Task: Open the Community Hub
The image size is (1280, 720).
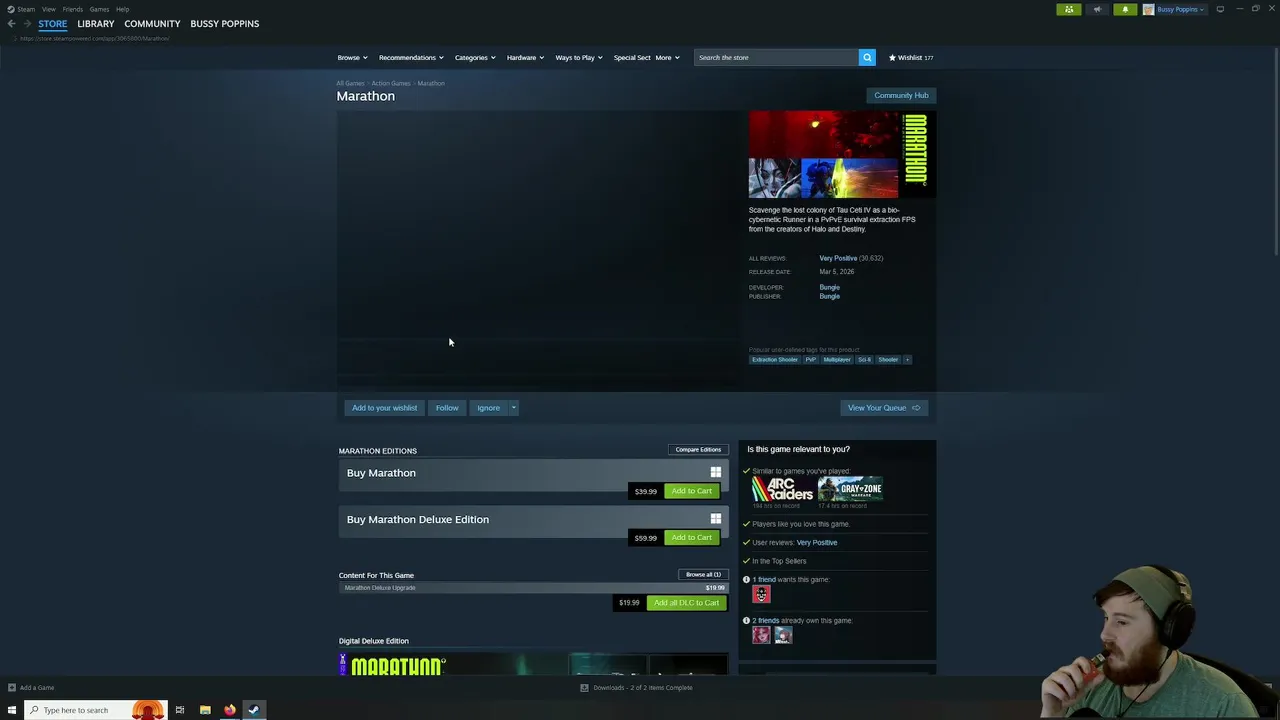Action: (x=901, y=95)
